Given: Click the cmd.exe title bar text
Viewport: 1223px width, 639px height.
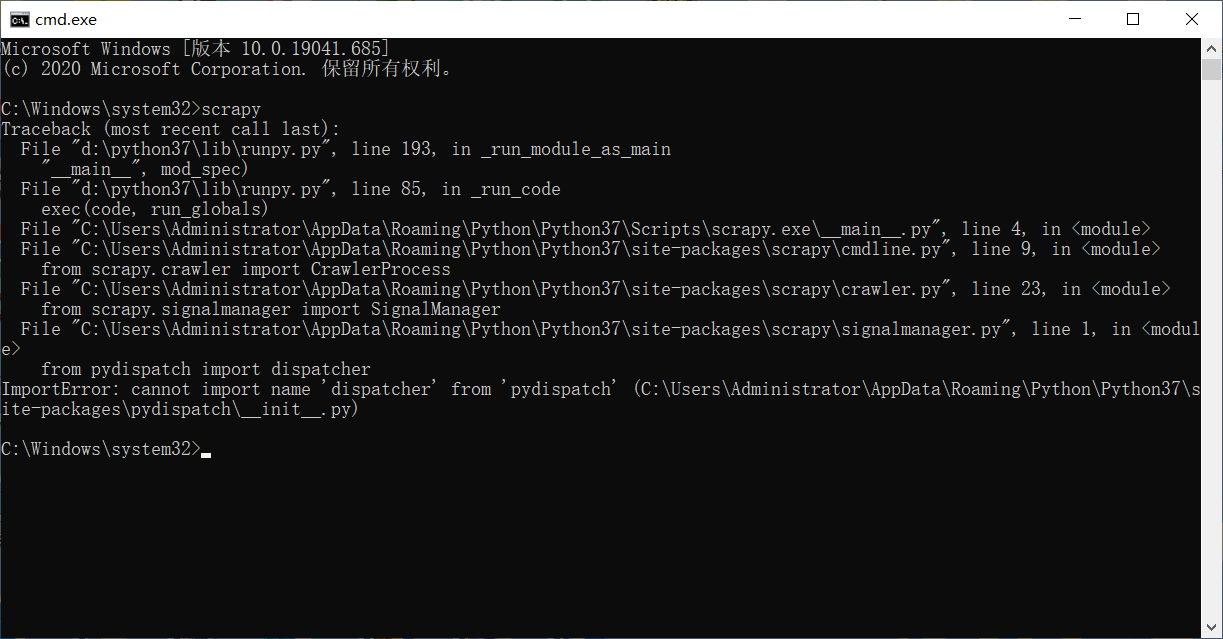Looking at the screenshot, I should tap(66, 19).
